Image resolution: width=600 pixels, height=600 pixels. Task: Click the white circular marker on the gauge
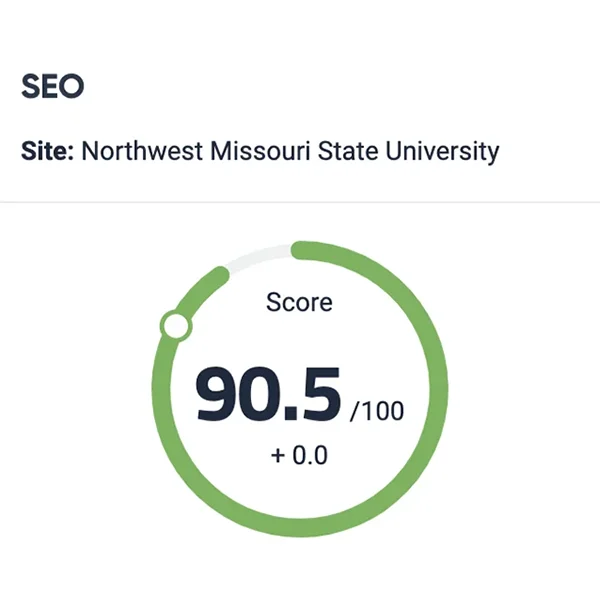176,325
